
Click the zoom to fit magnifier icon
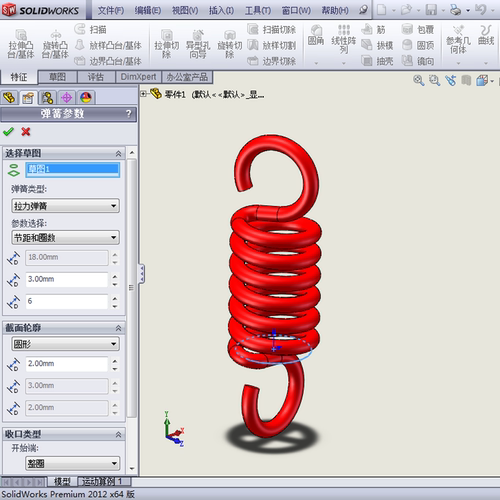419,80
